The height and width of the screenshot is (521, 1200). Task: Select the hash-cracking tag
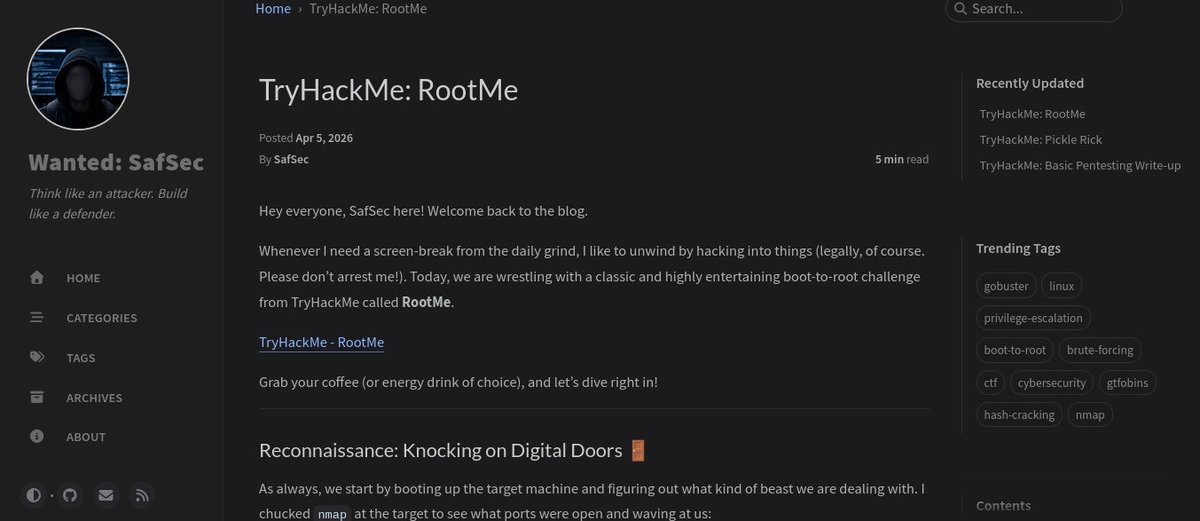point(1019,414)
